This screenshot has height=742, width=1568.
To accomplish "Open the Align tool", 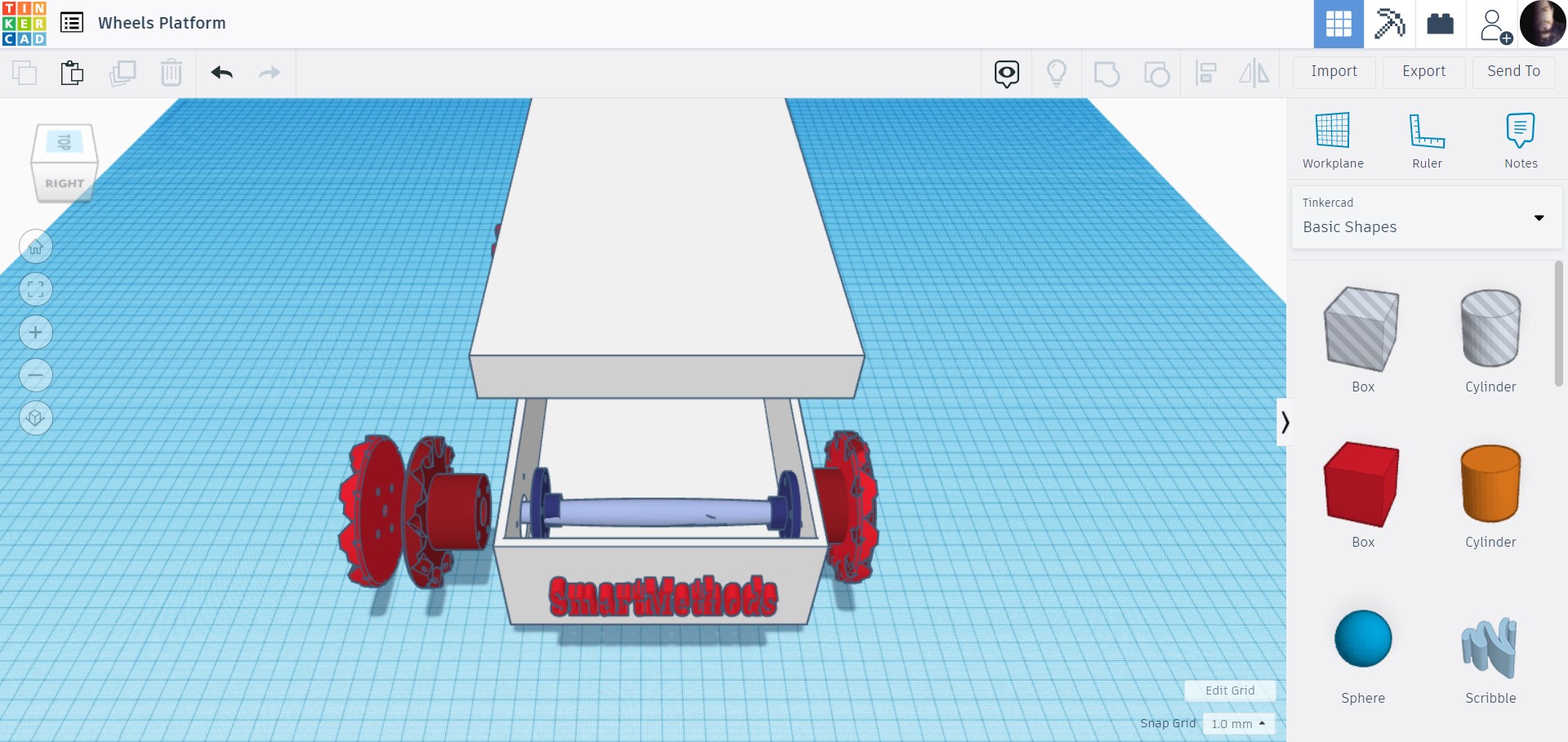I will click(1206, 73).
